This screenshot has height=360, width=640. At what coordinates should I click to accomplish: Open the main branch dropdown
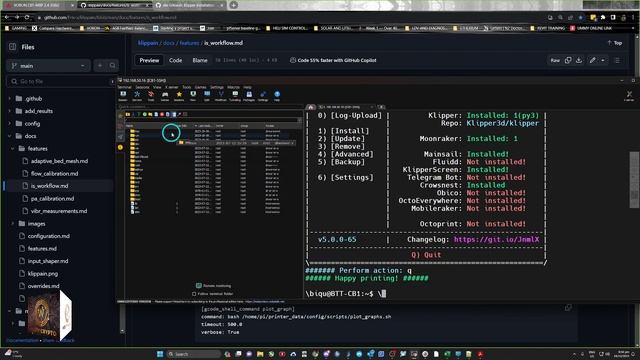pos(48,66)
